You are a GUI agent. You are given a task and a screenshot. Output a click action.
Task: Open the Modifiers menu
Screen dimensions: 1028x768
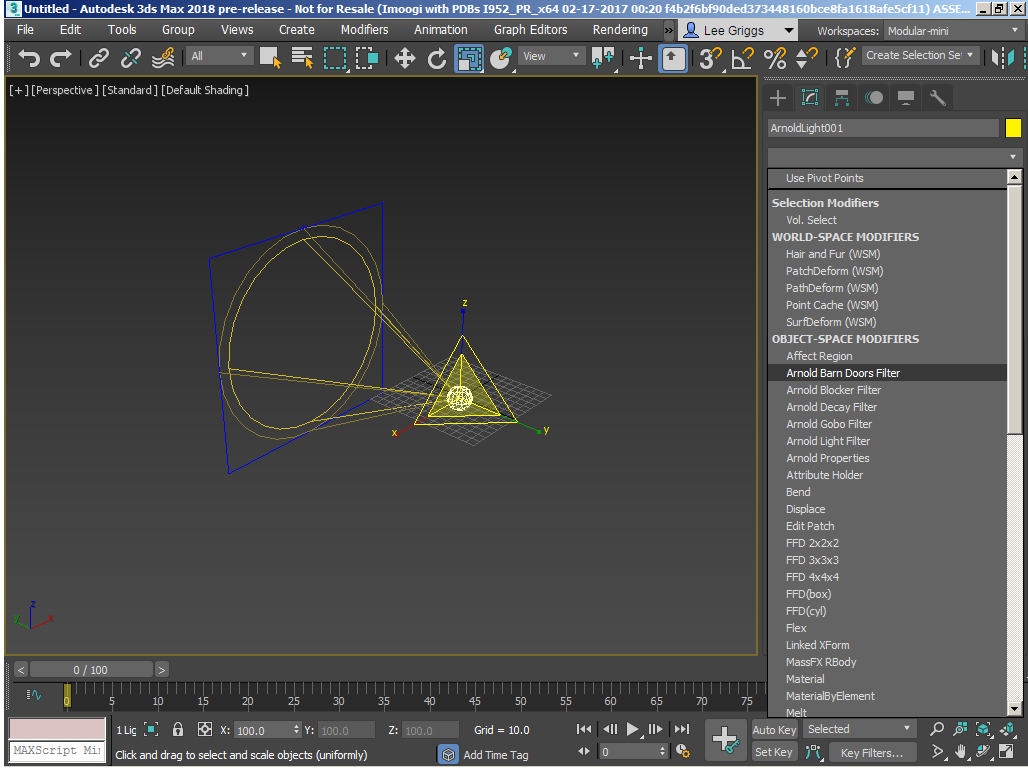364,30
